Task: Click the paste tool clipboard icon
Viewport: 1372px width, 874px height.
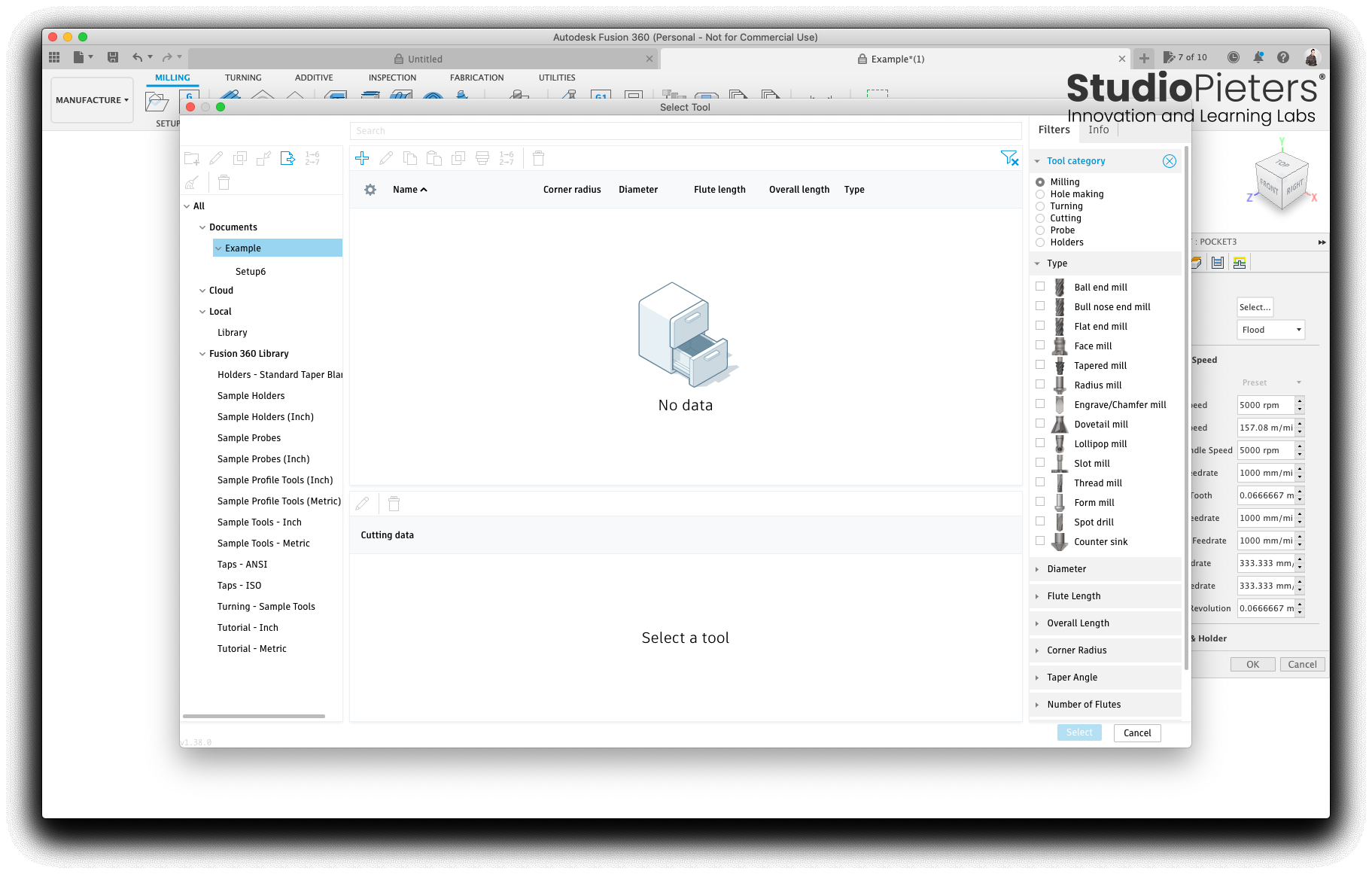Action: (434, 158)
